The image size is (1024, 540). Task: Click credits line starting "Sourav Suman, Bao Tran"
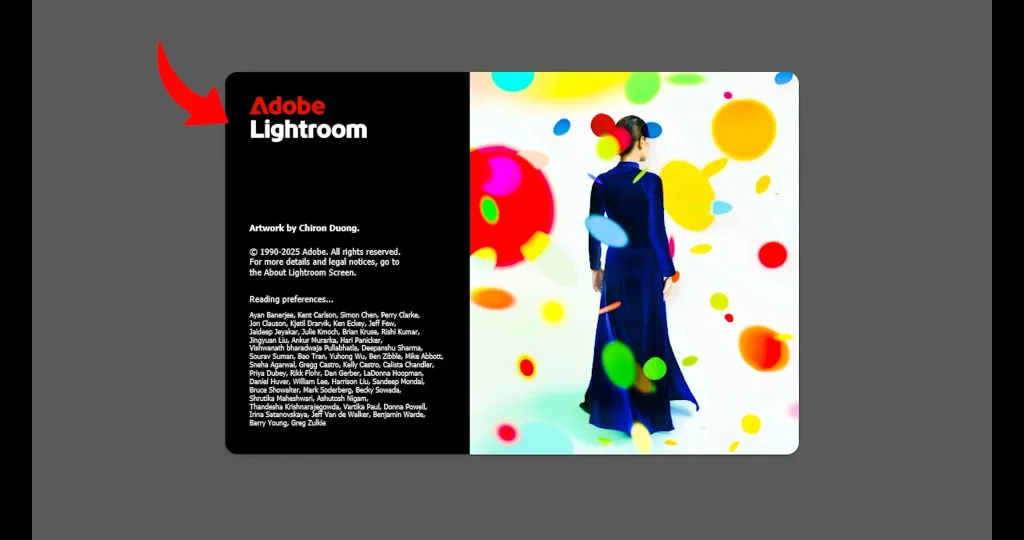[x=346, y=357]
